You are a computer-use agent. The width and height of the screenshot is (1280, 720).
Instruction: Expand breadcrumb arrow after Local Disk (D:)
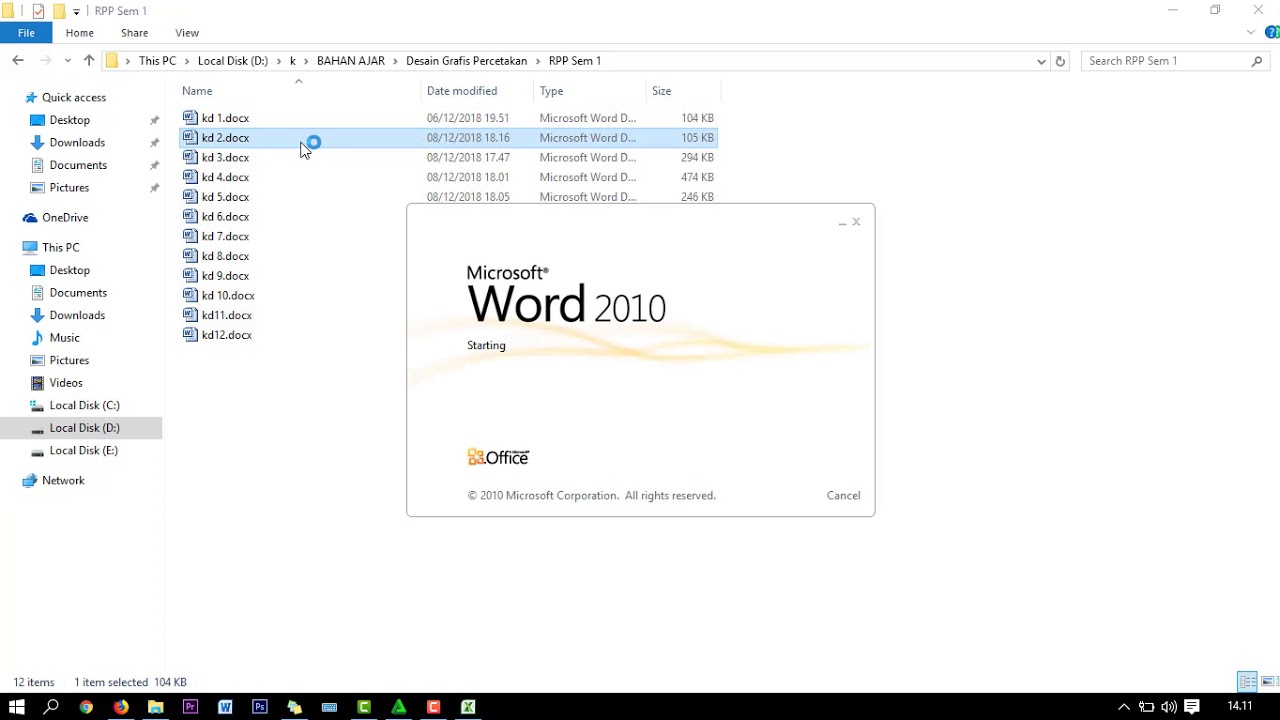click(x=279, y=61)
